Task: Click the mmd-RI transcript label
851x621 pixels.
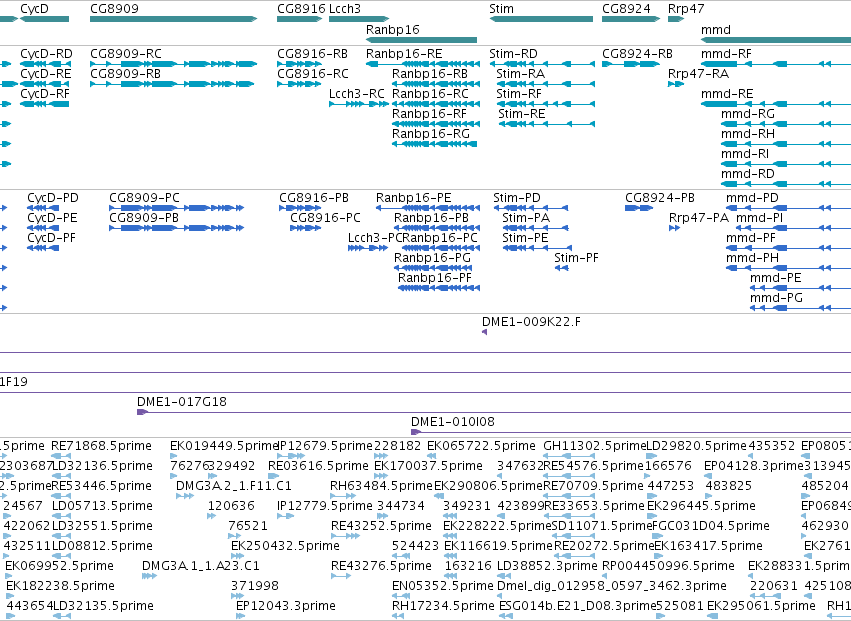Action: [745, 154]
